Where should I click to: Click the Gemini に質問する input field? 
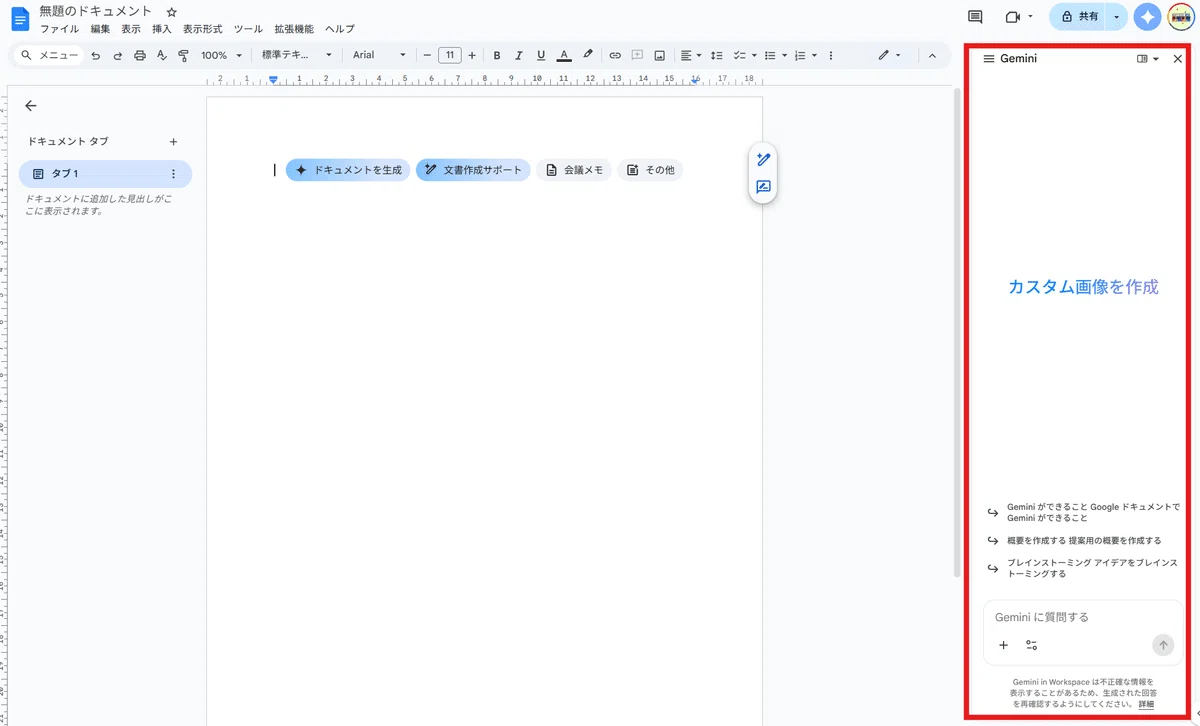pos(1083,617)
